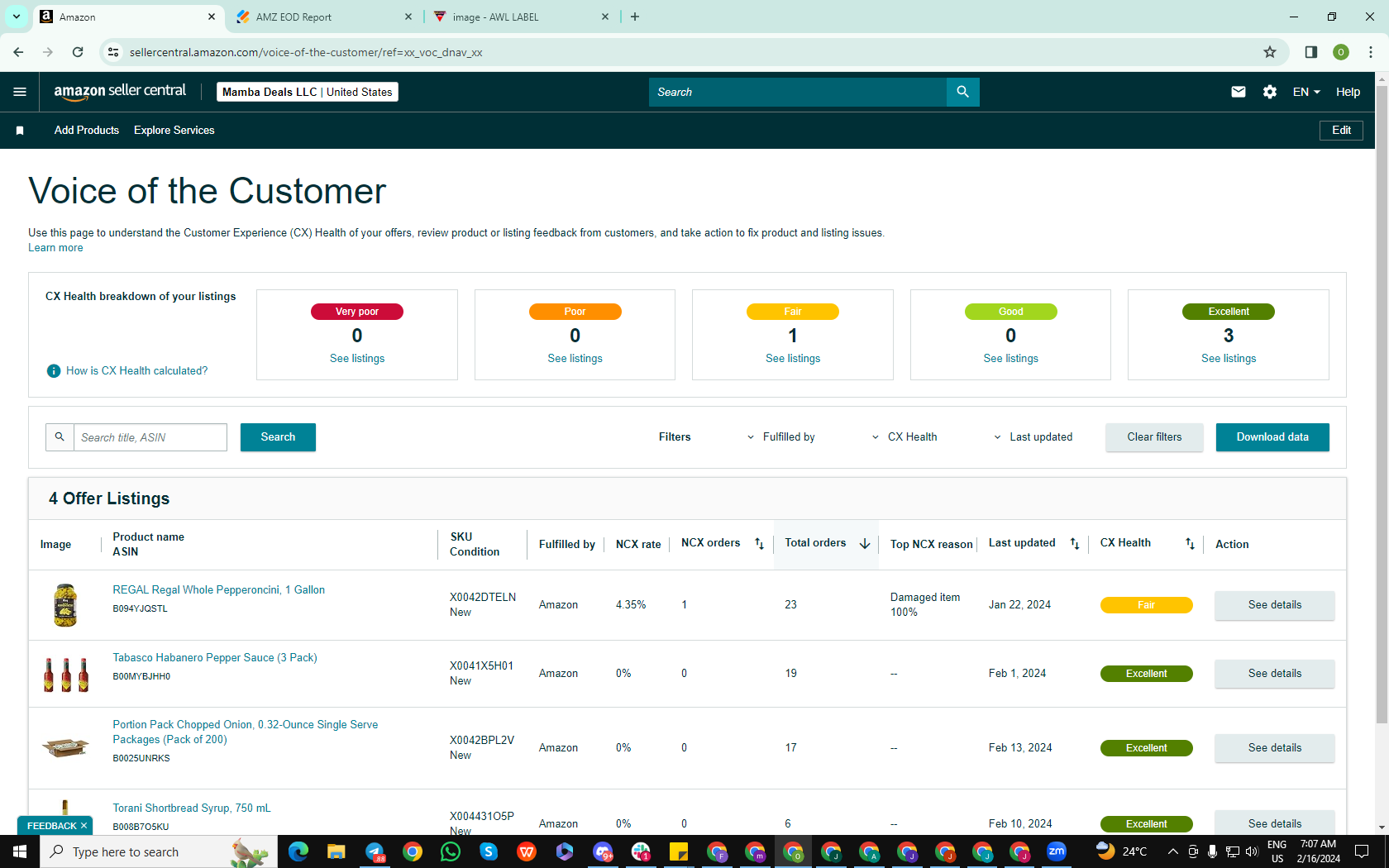Click the Edit button in navigation bar
The width and height of the screenshot is (1389, 868).
click(x=1341, y=131)
